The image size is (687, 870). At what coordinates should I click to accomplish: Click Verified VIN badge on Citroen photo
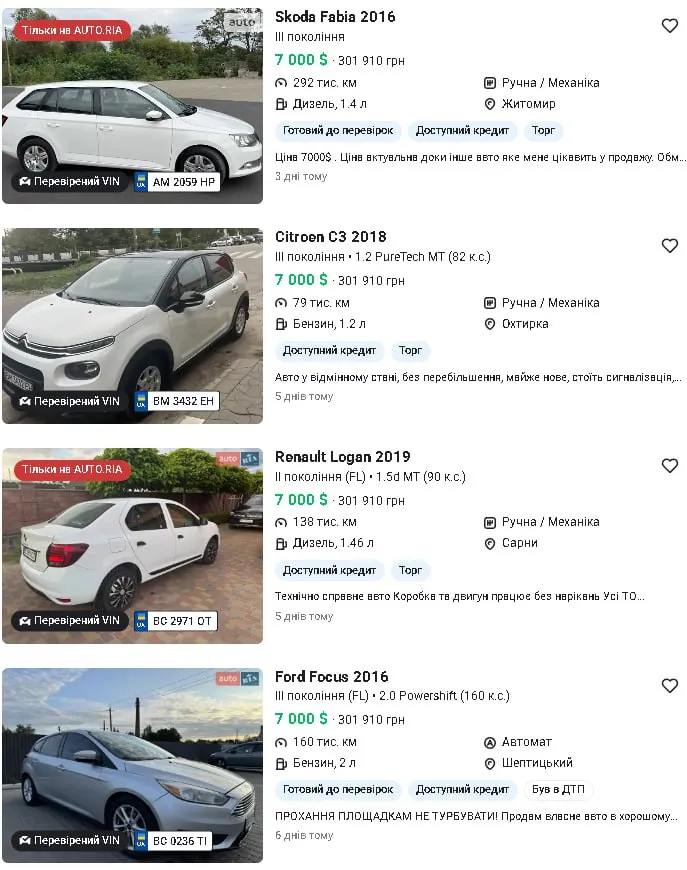click(69, 401)
